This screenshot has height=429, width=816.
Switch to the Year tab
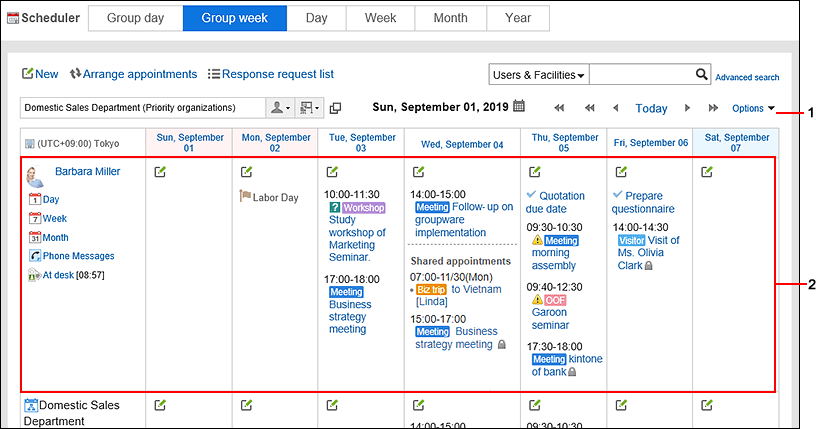[518, 18]
